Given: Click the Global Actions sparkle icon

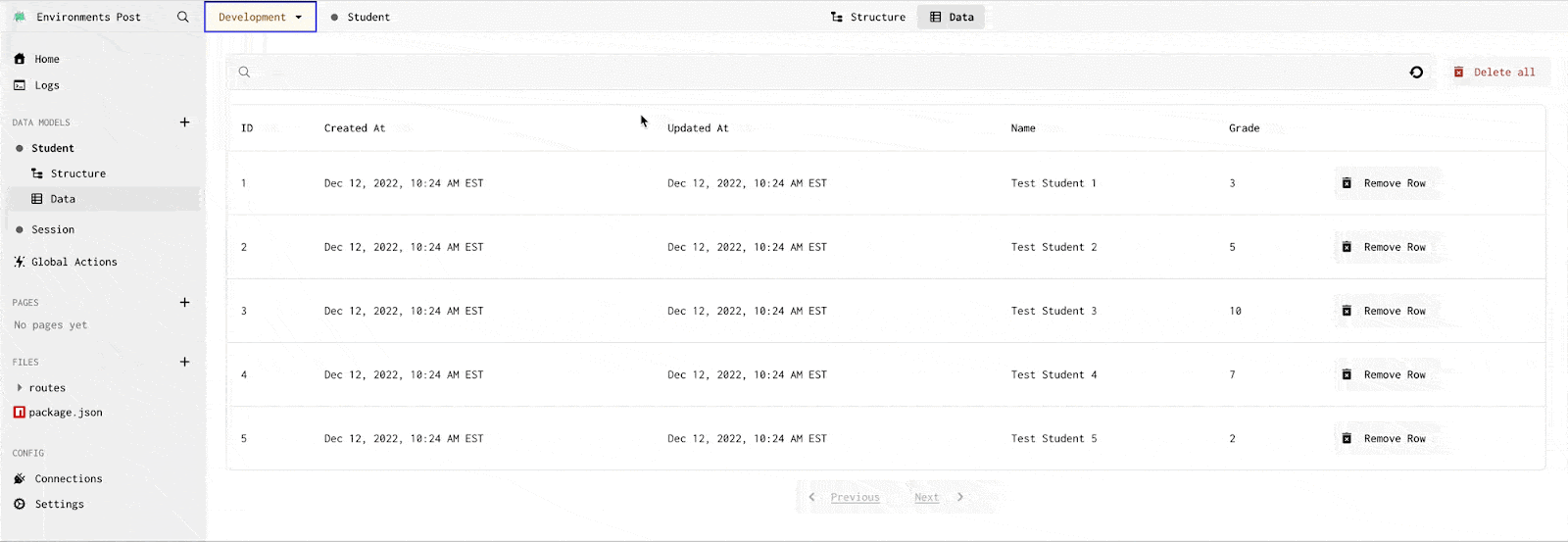Looking at the screenshot, I should 20,262.
